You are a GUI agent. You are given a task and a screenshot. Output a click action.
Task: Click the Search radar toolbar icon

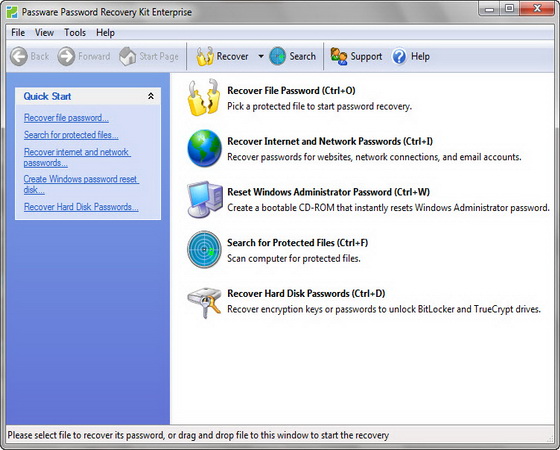(x=278, y=56)
